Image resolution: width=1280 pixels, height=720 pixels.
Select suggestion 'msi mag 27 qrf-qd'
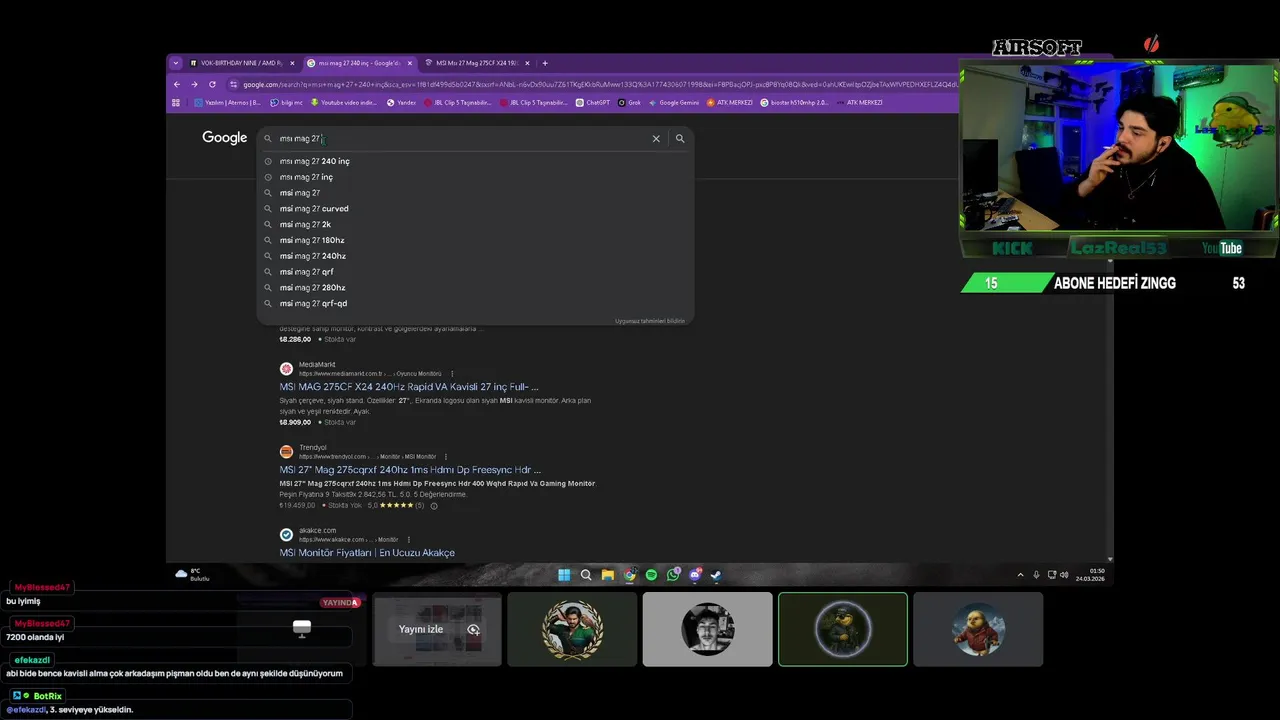(x=475, y=304)
